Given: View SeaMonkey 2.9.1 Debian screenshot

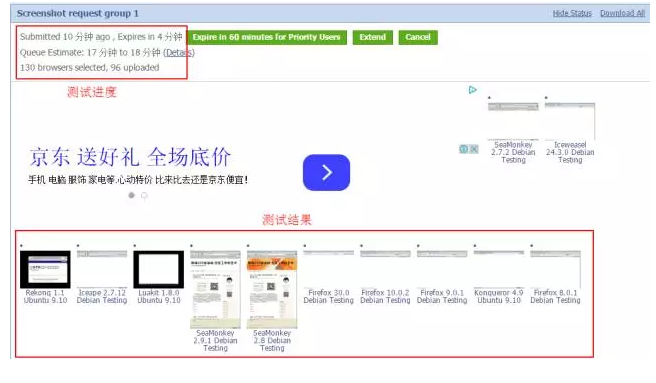Looking at the screenshot, I should [215, 290].
